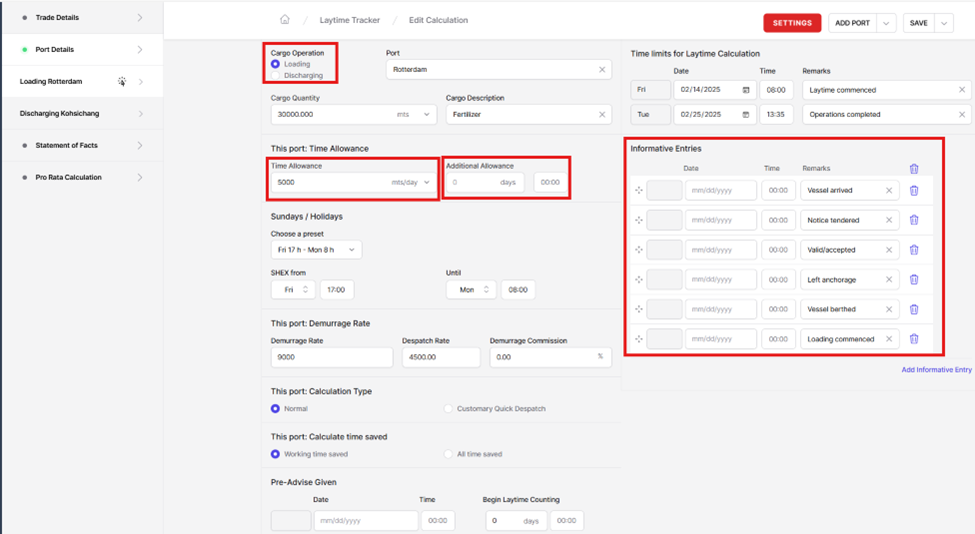Click drag handle of Left anchorage row

tap(639, 280)
